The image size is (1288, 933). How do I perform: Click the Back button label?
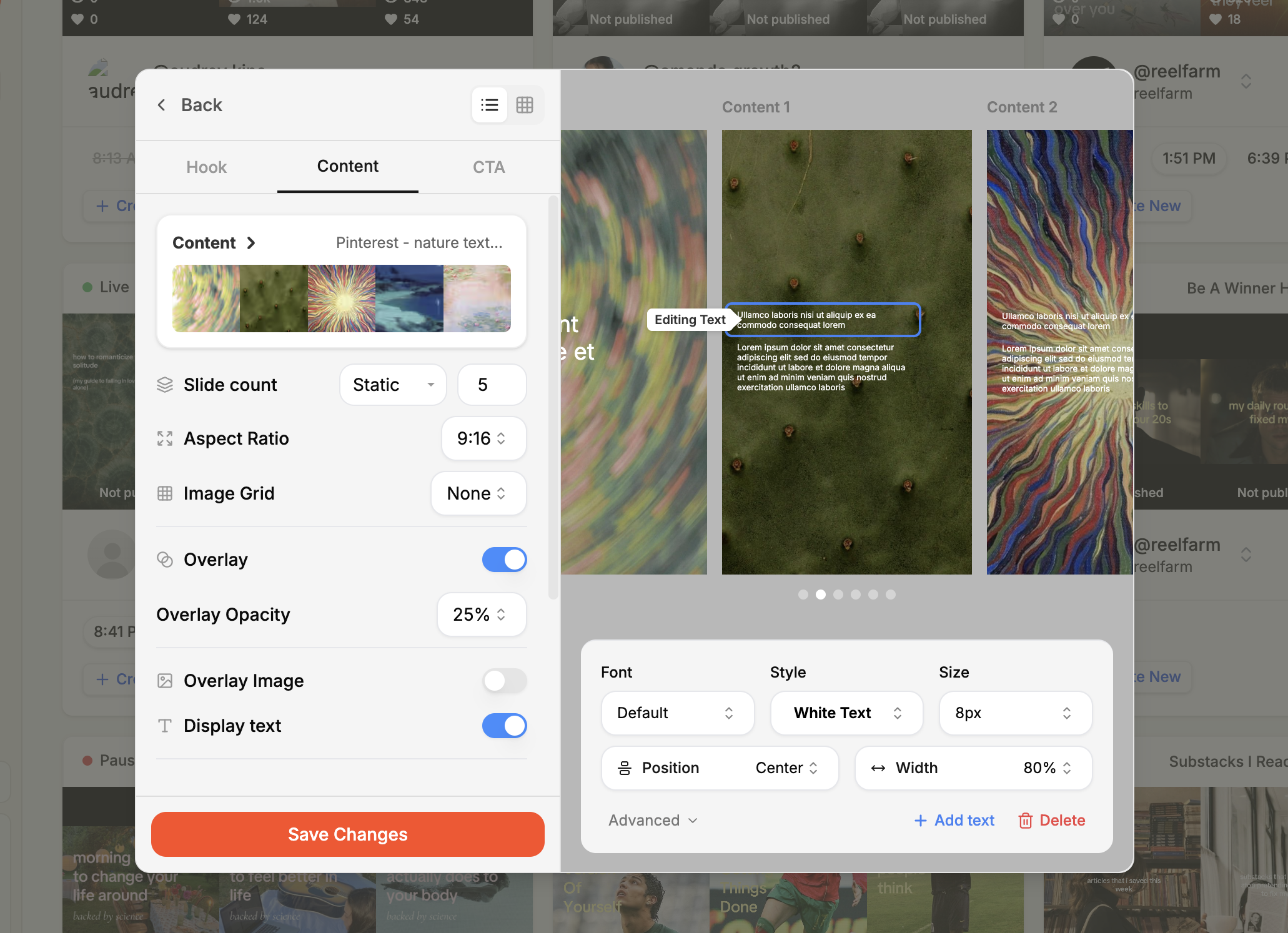pos(202,105)
